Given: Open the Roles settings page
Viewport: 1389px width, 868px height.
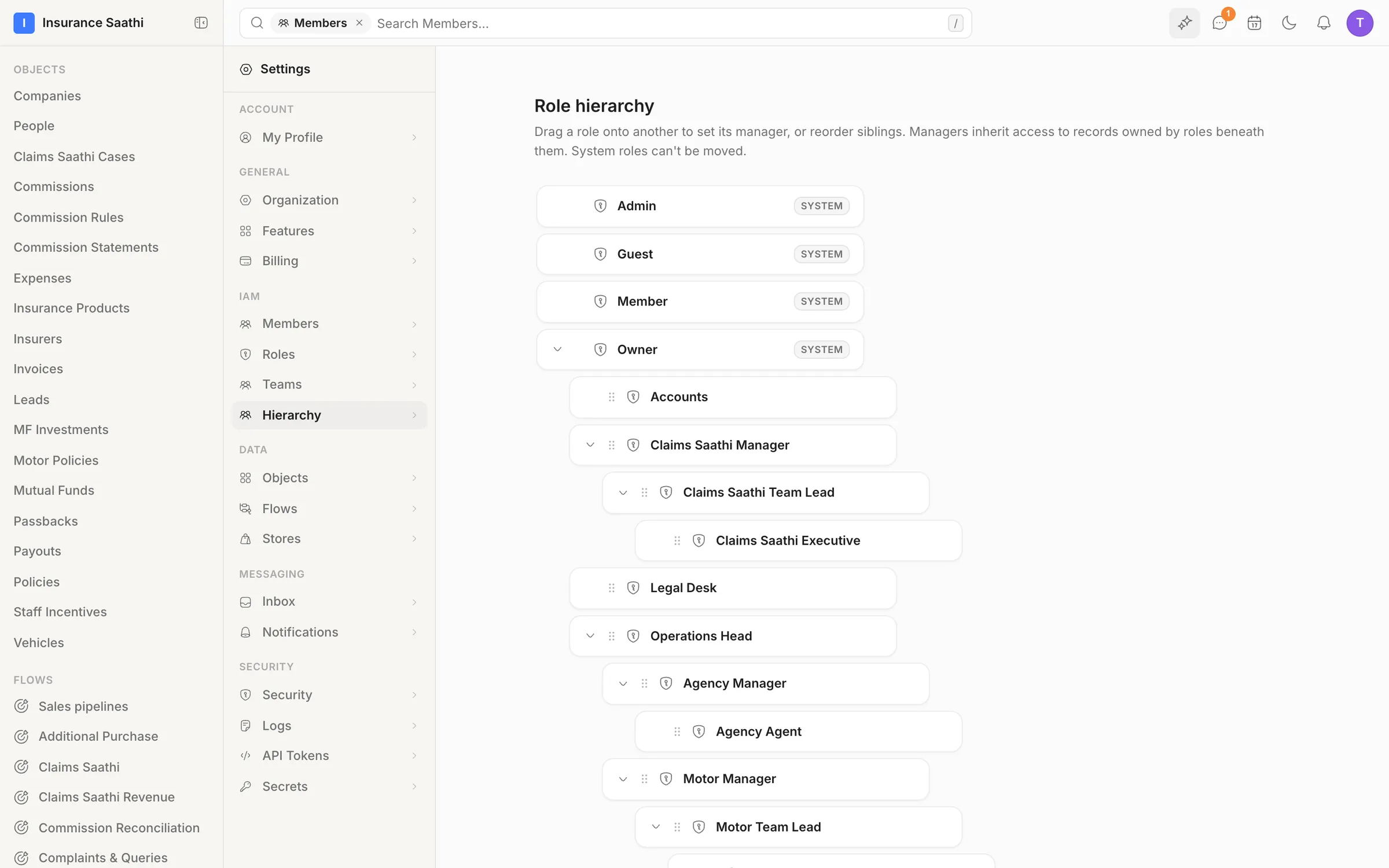Looking at the screenshot, I should click(x=329, y=354).
